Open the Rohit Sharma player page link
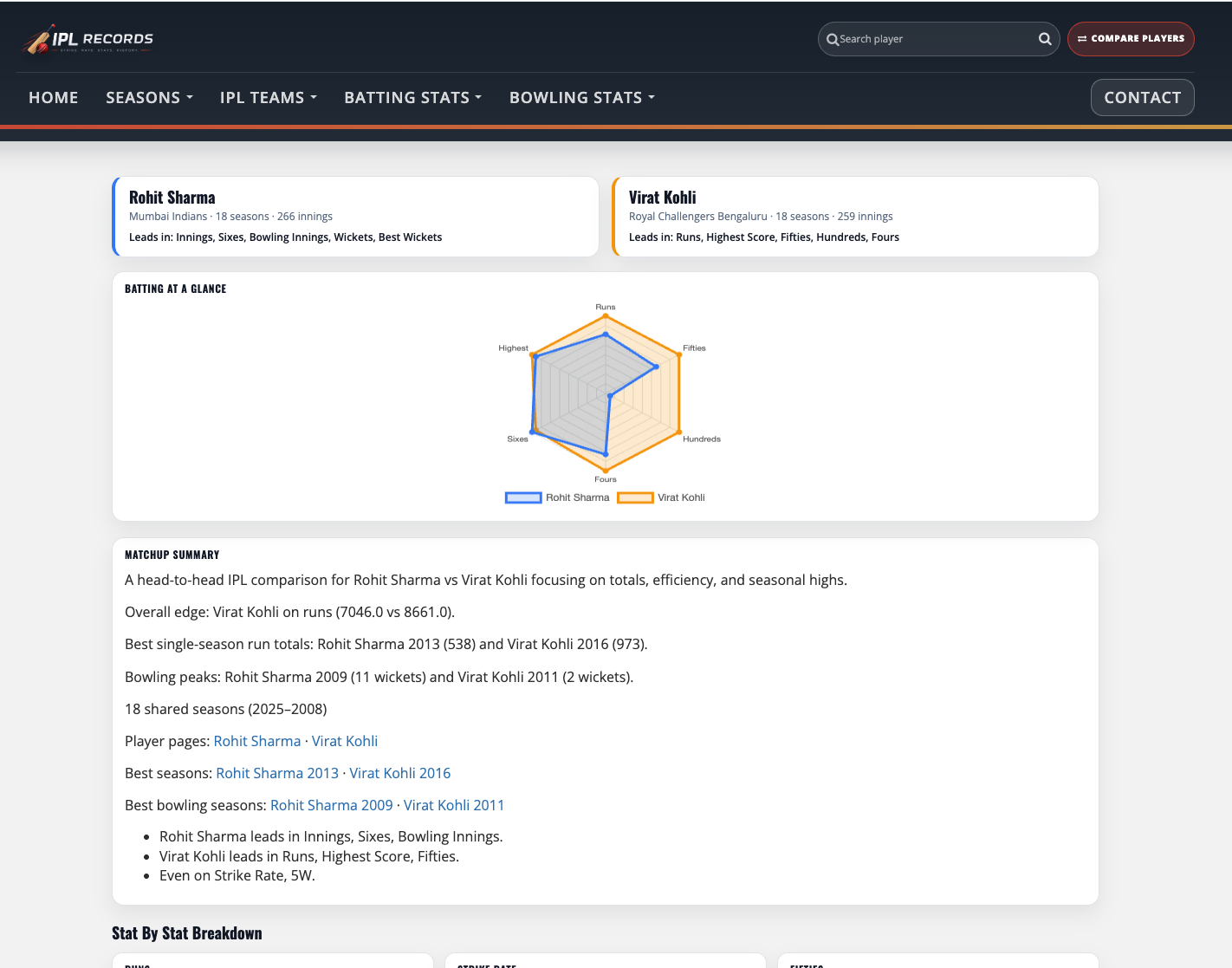Screen dimensions: 1232x968 pyautogui.click(x=257, y=741)
